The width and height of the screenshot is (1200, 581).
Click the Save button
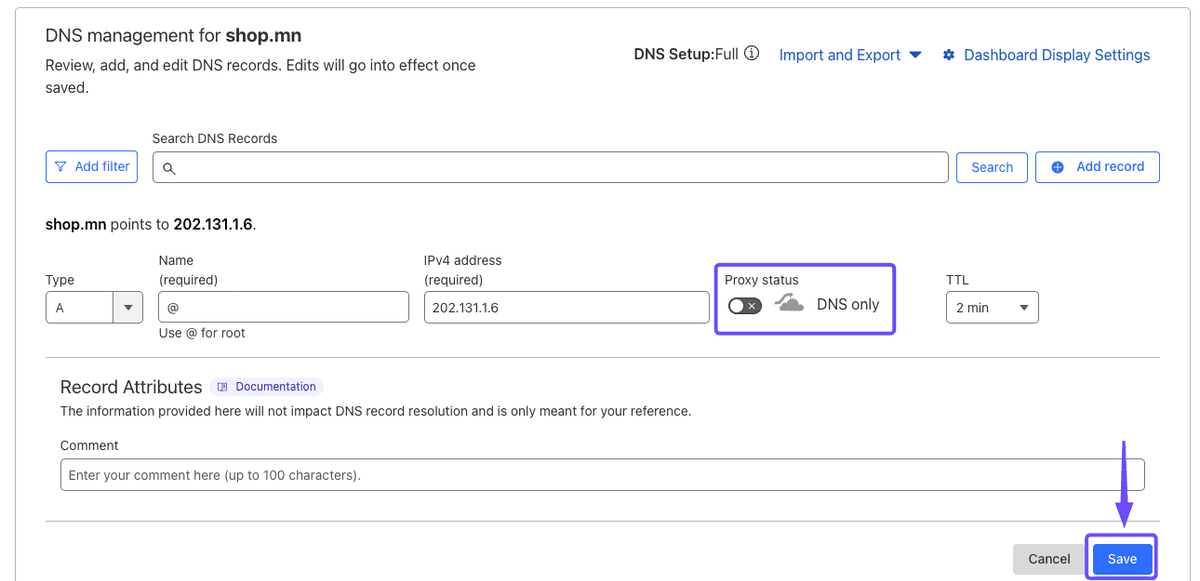click(x=1121, y=559)
